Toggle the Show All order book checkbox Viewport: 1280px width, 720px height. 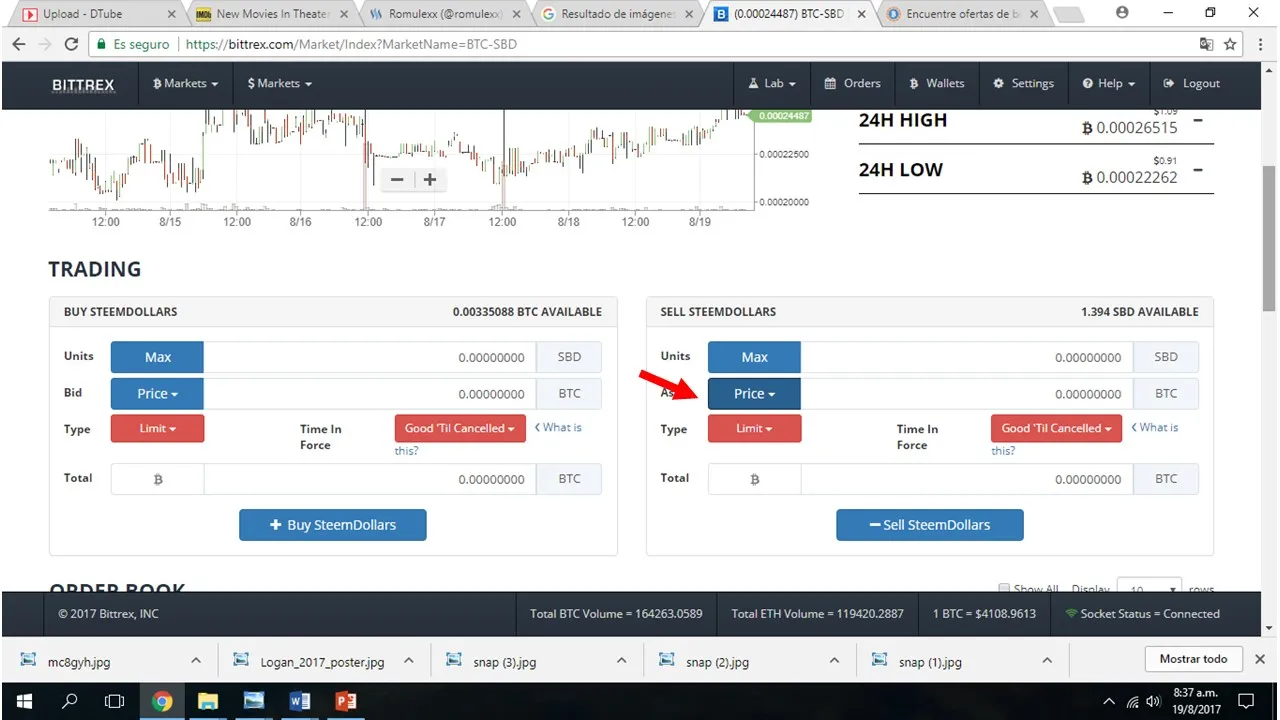point(1004,589)
